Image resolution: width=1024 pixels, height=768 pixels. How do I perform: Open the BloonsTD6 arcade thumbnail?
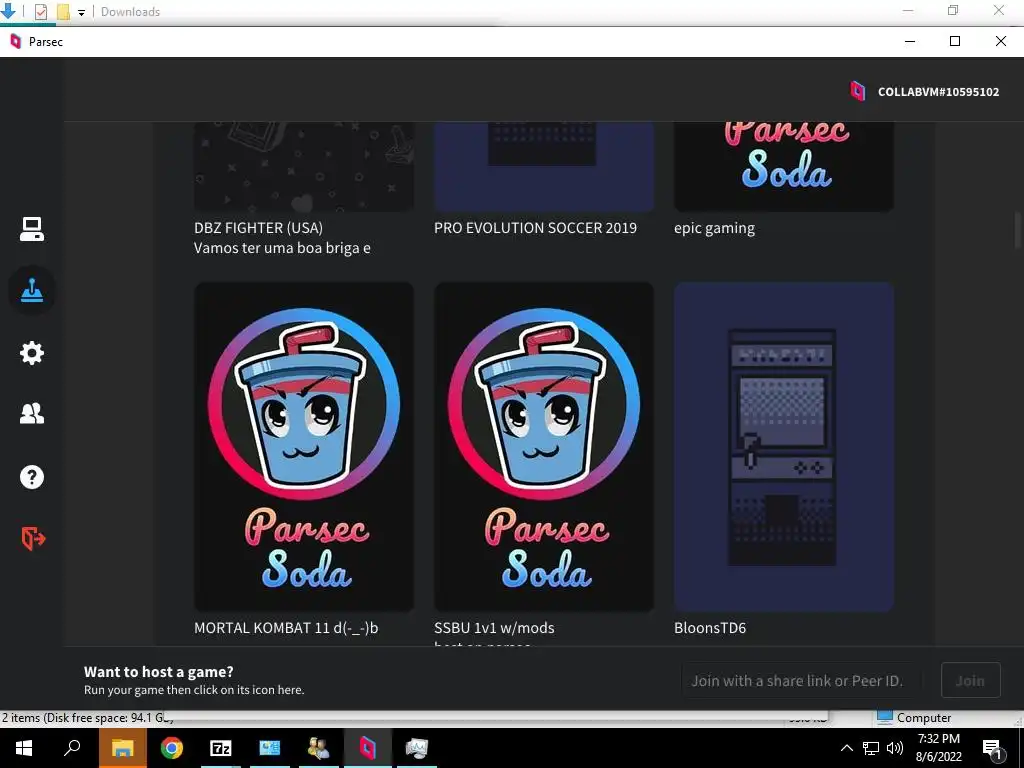[784, 447]
